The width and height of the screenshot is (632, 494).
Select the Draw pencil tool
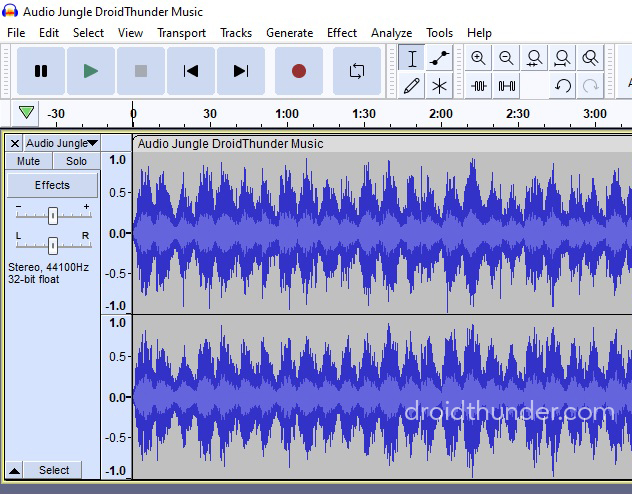pyautogui.click(x=412, y=85)
